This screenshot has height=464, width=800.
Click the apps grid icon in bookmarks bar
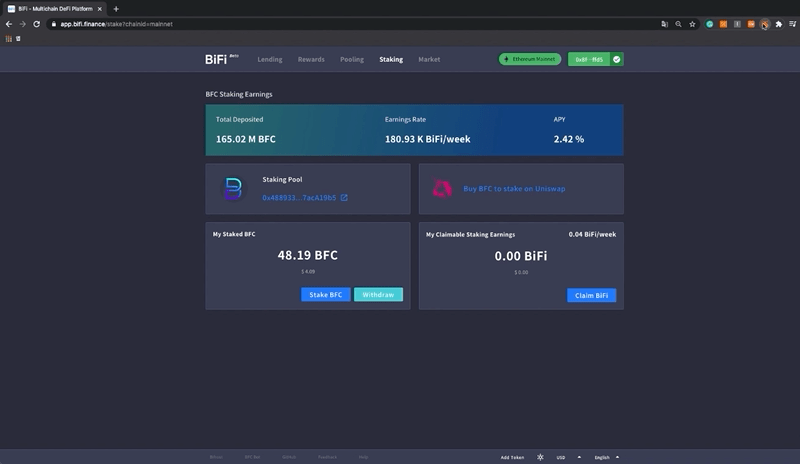click(9, 38)
